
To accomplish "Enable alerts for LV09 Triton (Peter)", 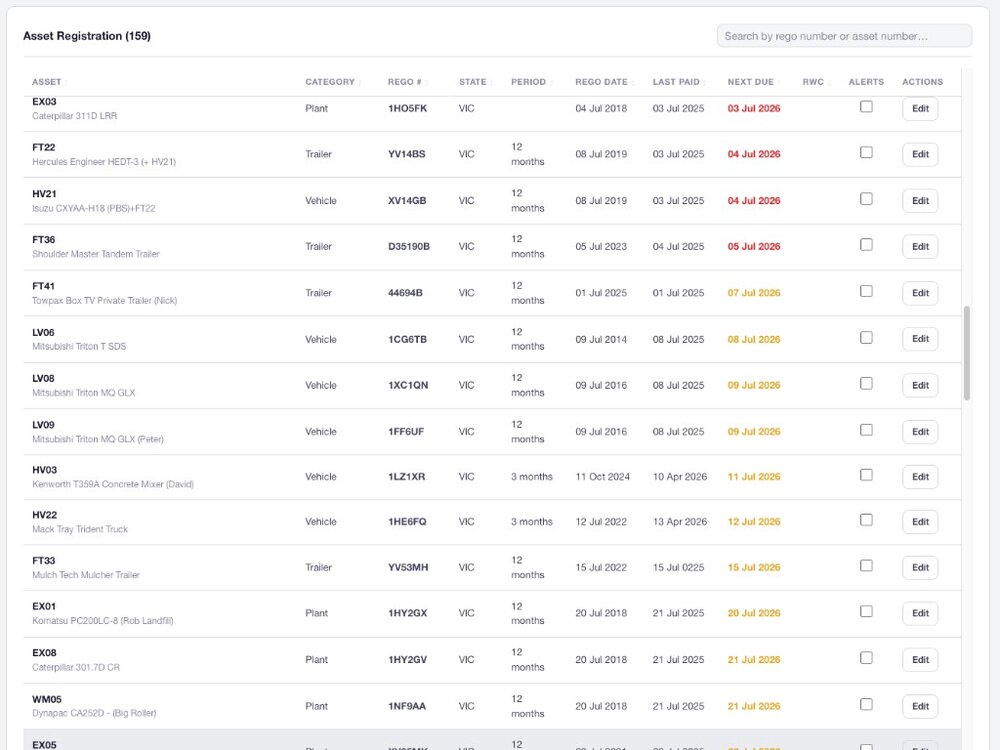I will click(866, 430).
